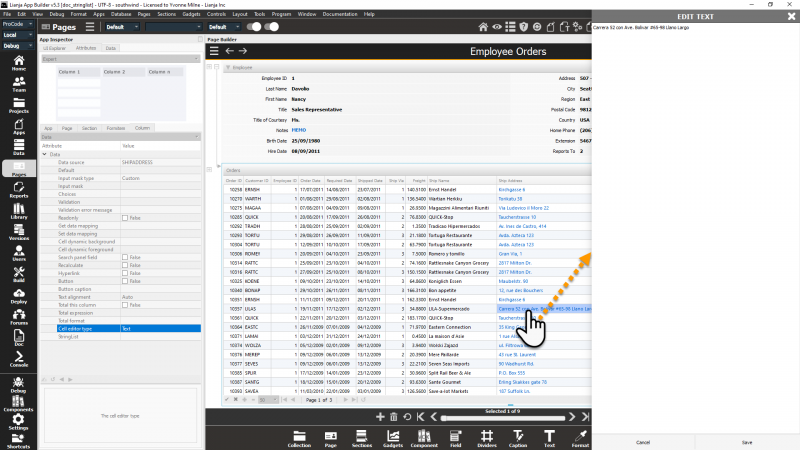Collapse the Data tree group
Viewport: 800px width, 450px height.
(44, 154)
